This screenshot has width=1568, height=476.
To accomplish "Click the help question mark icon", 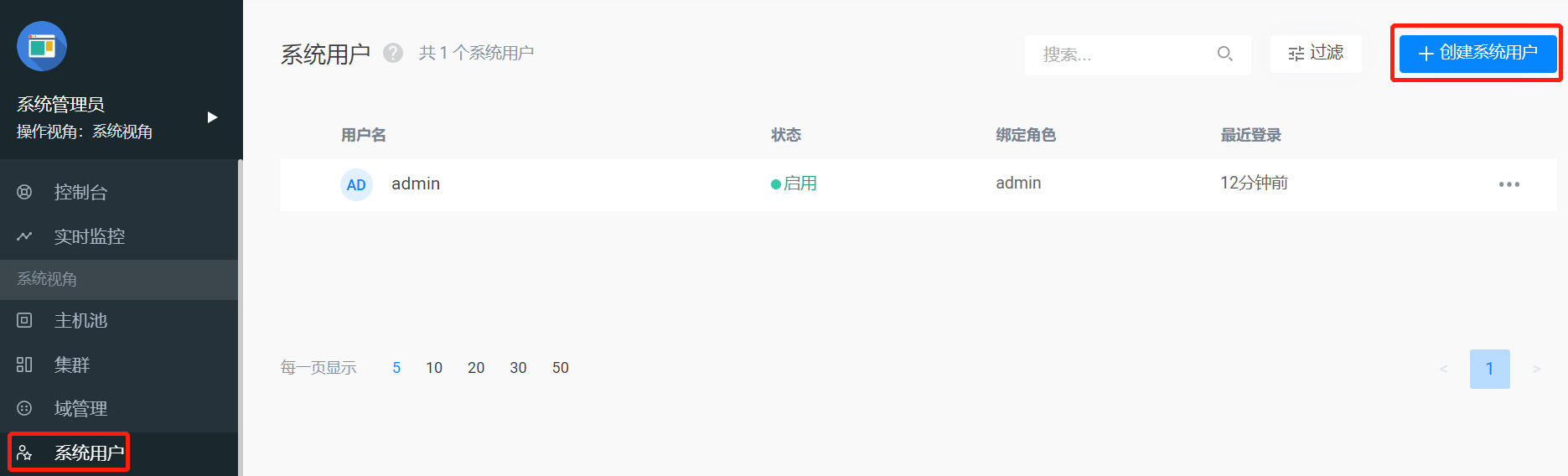I will [393, 53].
